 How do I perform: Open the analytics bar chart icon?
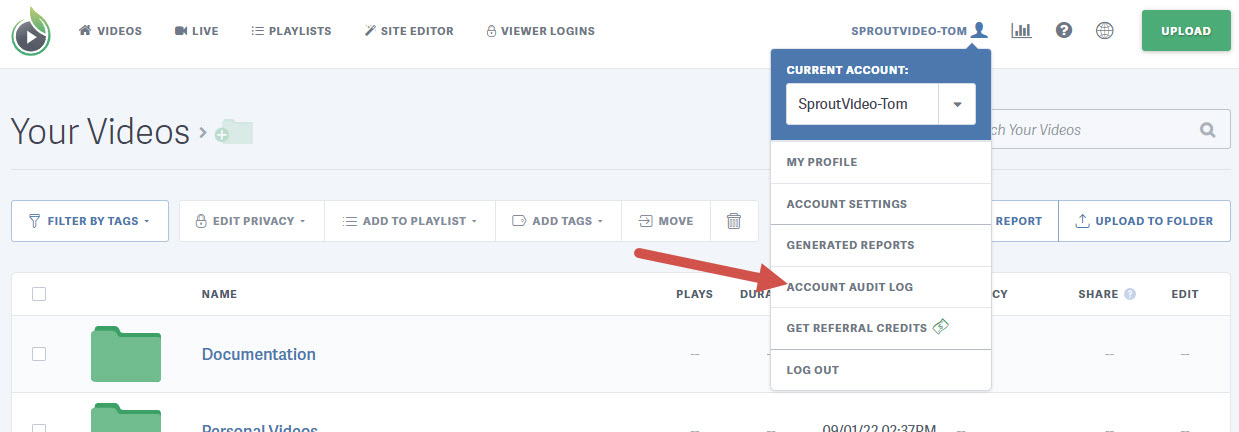tap(1021, 31)
